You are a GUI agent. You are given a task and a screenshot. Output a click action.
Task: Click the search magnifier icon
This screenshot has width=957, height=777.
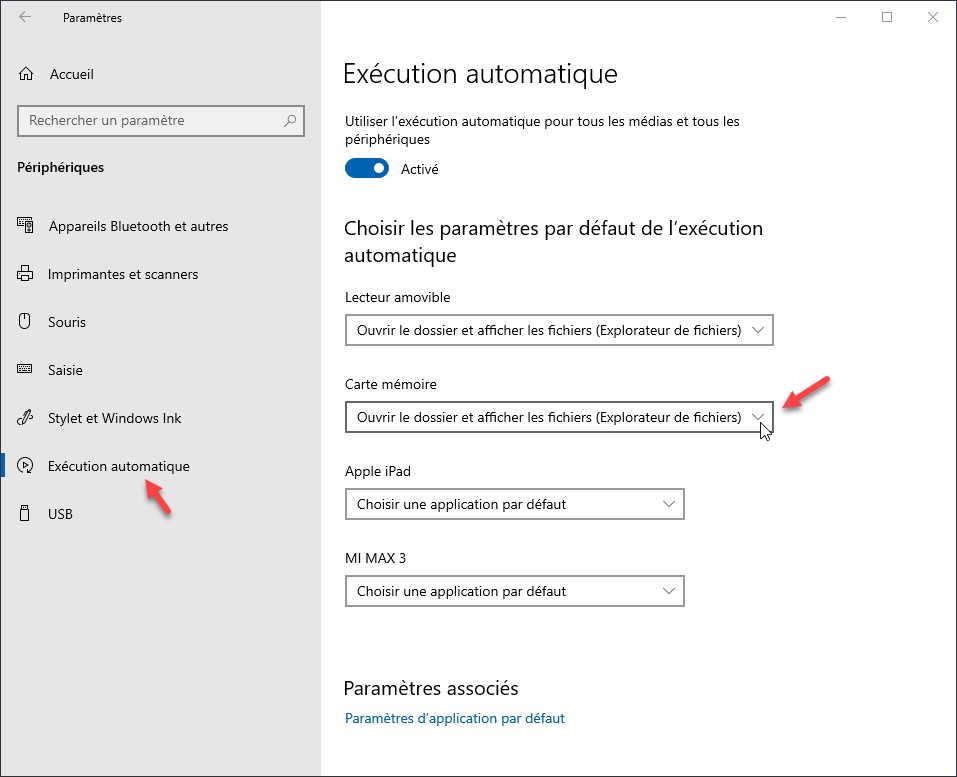290,121
